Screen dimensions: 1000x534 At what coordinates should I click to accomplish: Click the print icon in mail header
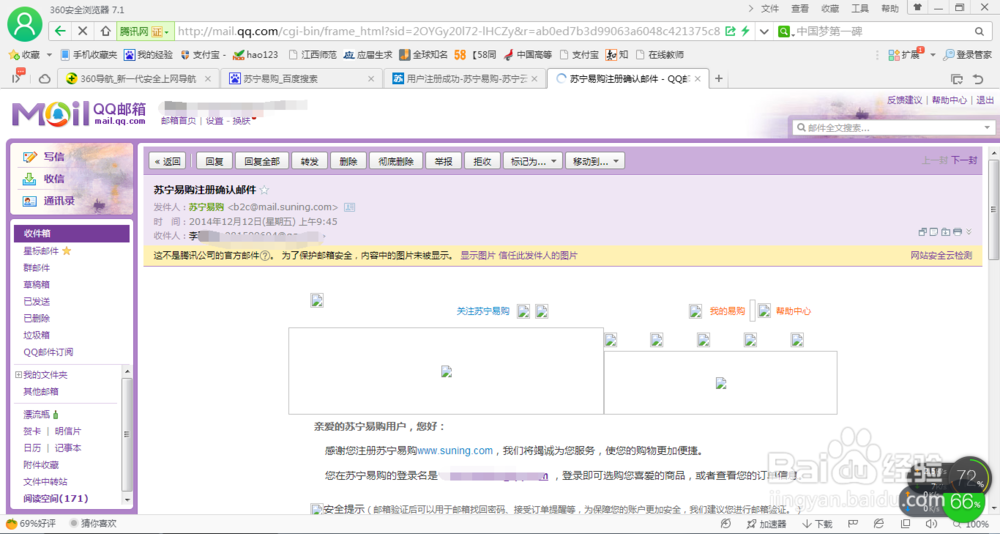[957, 232]
